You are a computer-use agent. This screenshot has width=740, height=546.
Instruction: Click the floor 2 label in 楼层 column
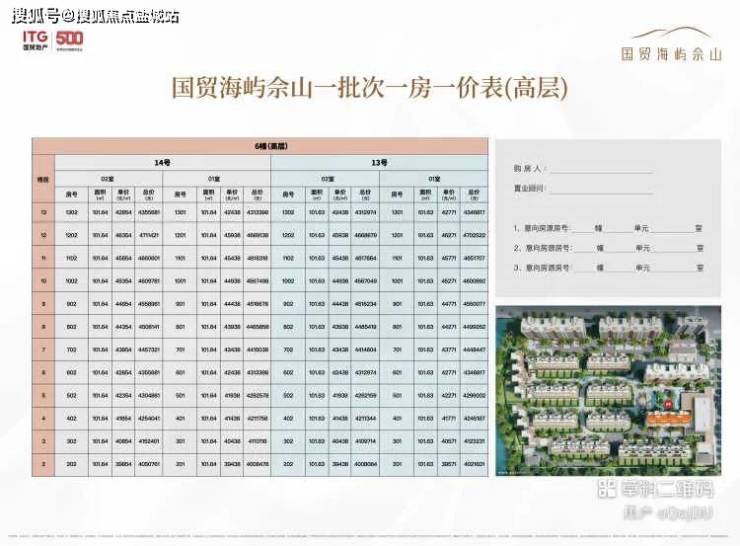tap(43, 464)
